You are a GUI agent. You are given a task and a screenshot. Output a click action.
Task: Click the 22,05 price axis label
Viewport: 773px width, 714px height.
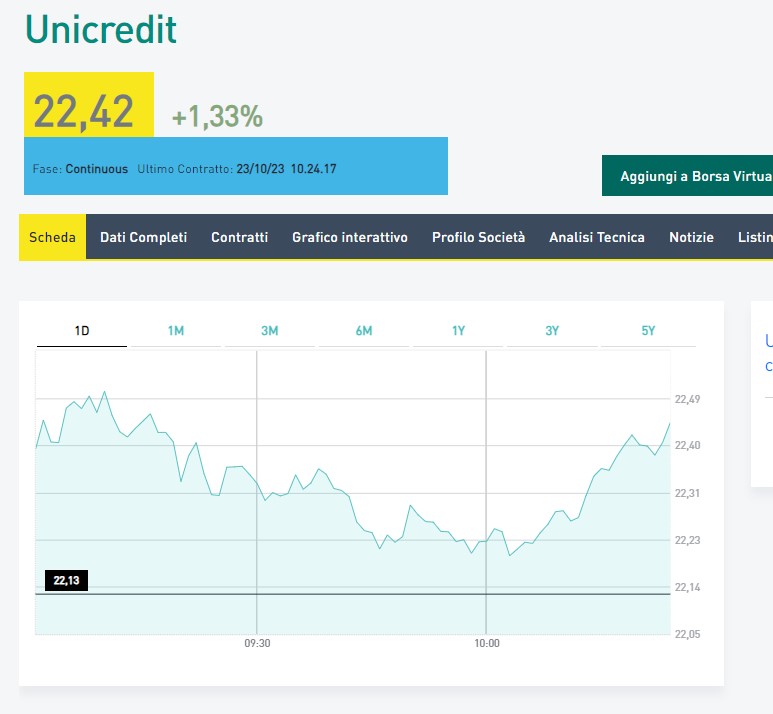point(687,634)
